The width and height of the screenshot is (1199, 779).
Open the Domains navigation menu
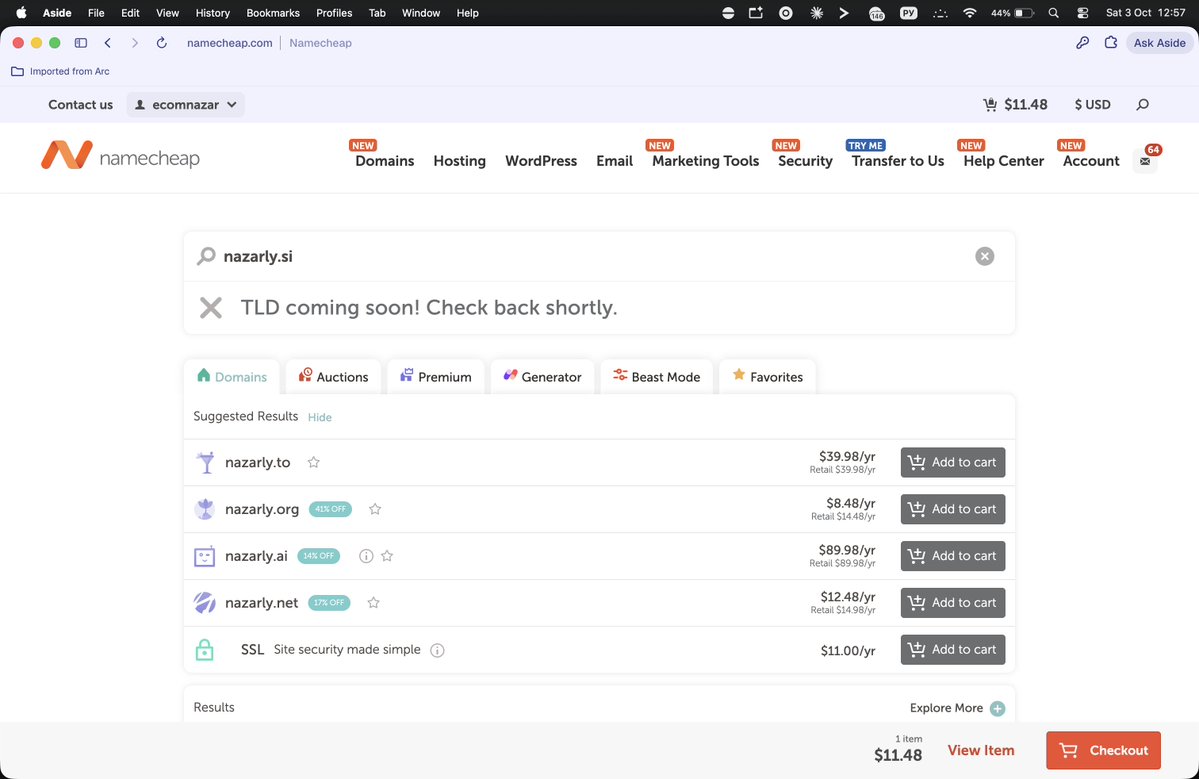tap(385, 161)
